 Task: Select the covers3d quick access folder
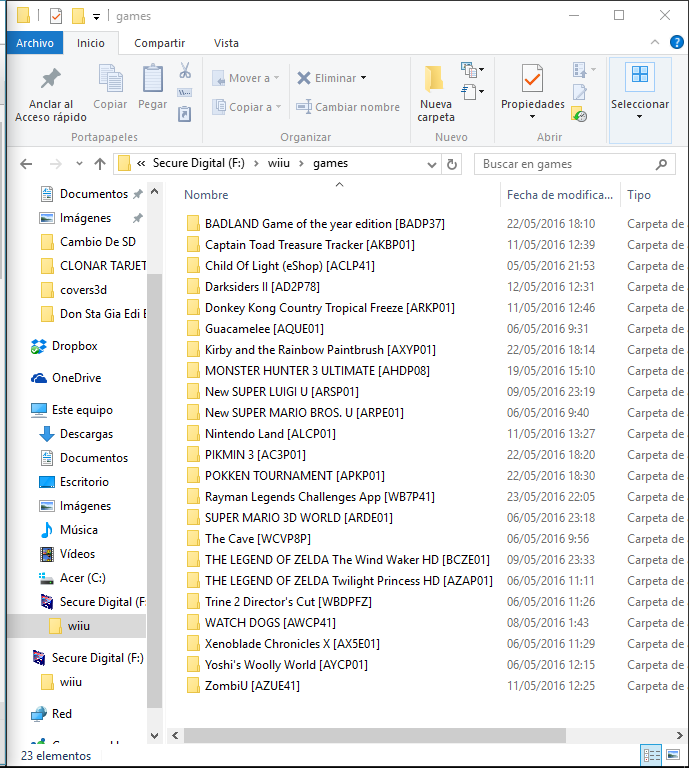coord(73,290)
